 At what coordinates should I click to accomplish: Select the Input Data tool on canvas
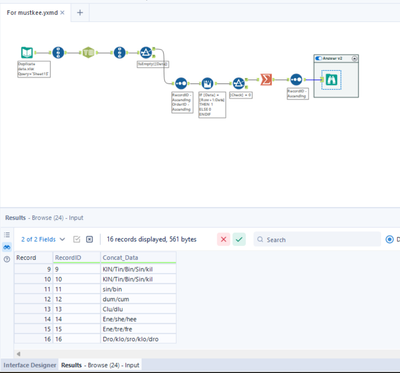[27, 53]
